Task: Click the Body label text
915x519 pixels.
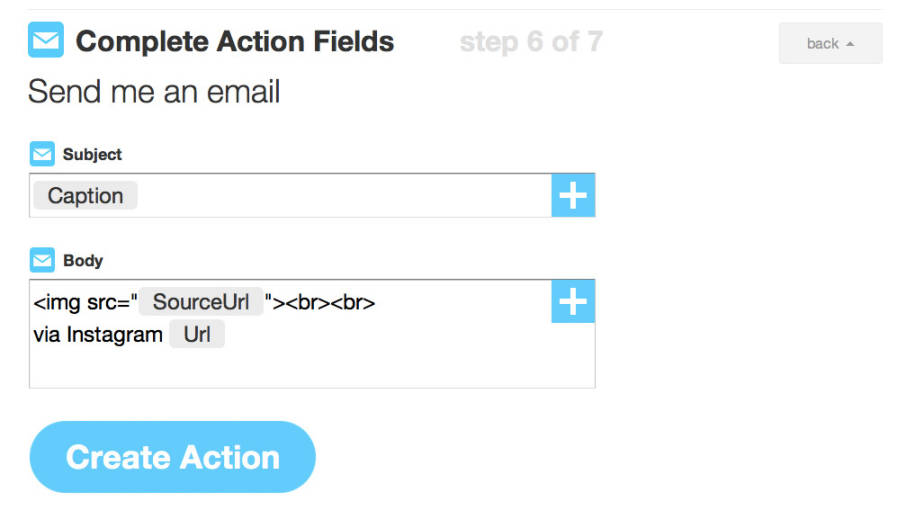Action: pos(83,260)
